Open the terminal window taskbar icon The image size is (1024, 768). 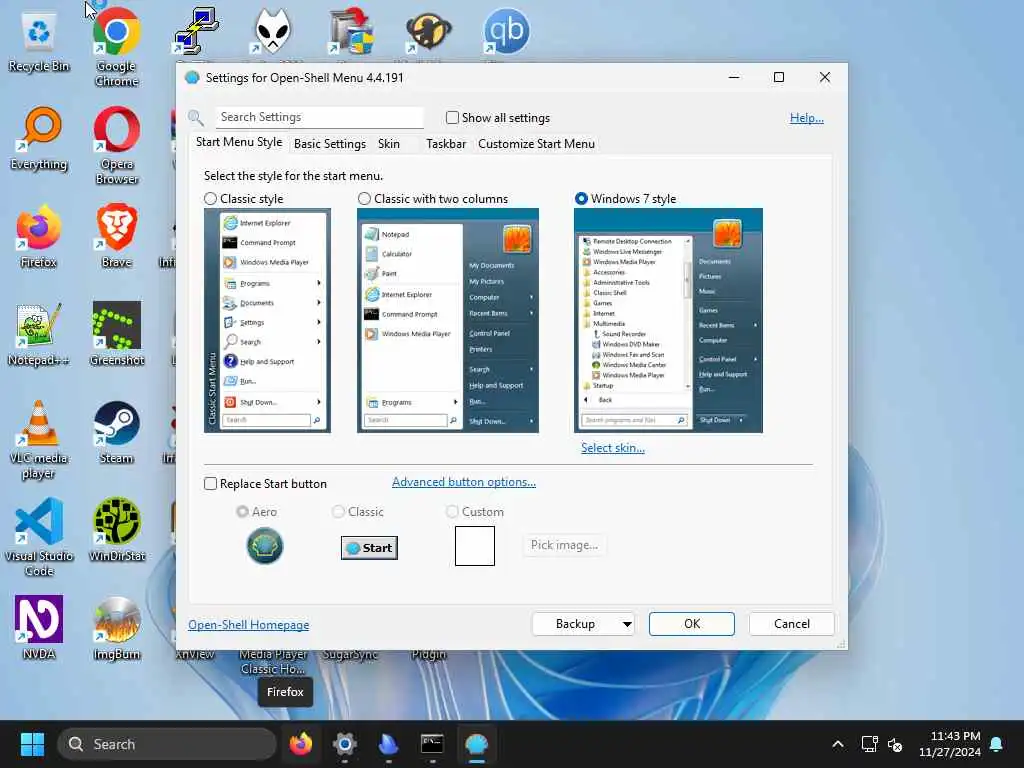click(432, 744)
